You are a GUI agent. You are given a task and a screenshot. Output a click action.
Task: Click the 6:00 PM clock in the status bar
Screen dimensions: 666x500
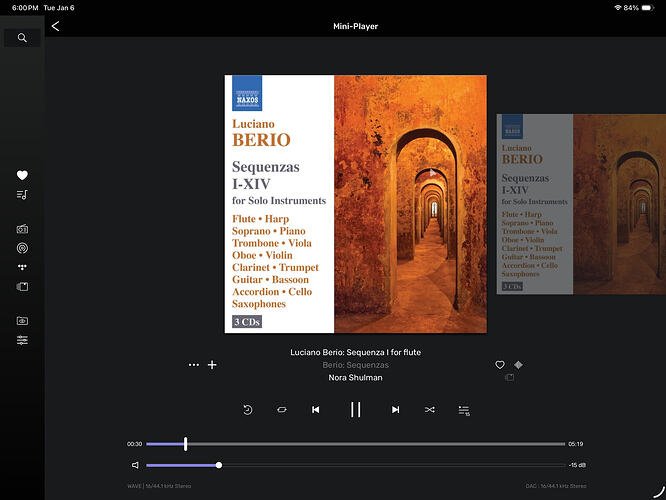click(25, 8)
